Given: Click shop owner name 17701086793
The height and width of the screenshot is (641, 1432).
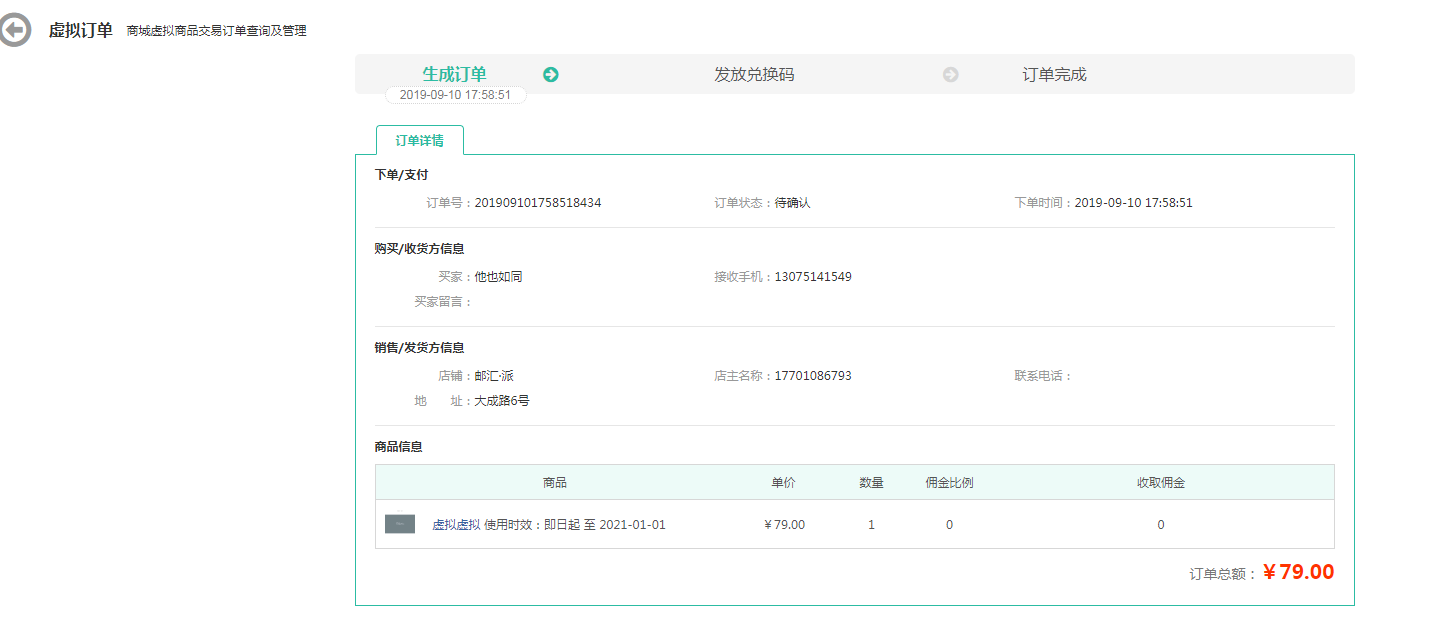Looking at the screenshot, I should (813, 376).
